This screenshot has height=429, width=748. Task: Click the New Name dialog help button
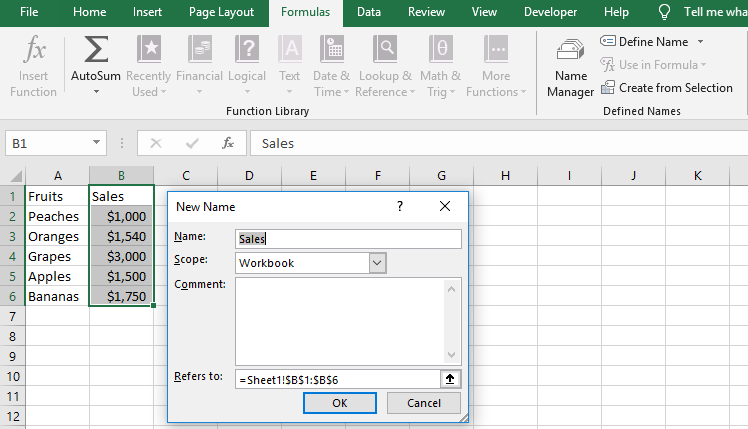[x=400, y=206]
